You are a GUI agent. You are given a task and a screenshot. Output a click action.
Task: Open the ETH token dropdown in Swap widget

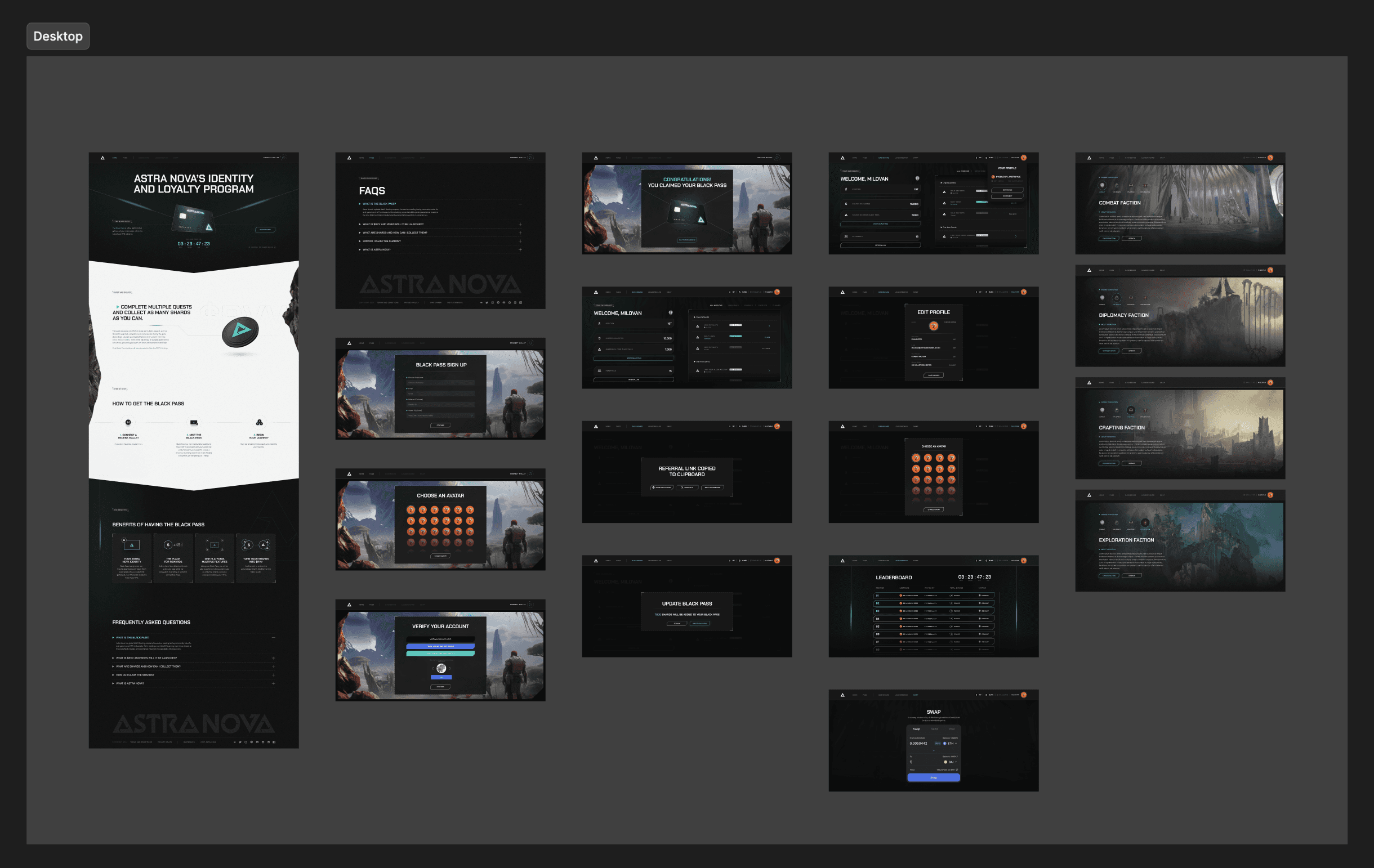click(x=951, y=743)
